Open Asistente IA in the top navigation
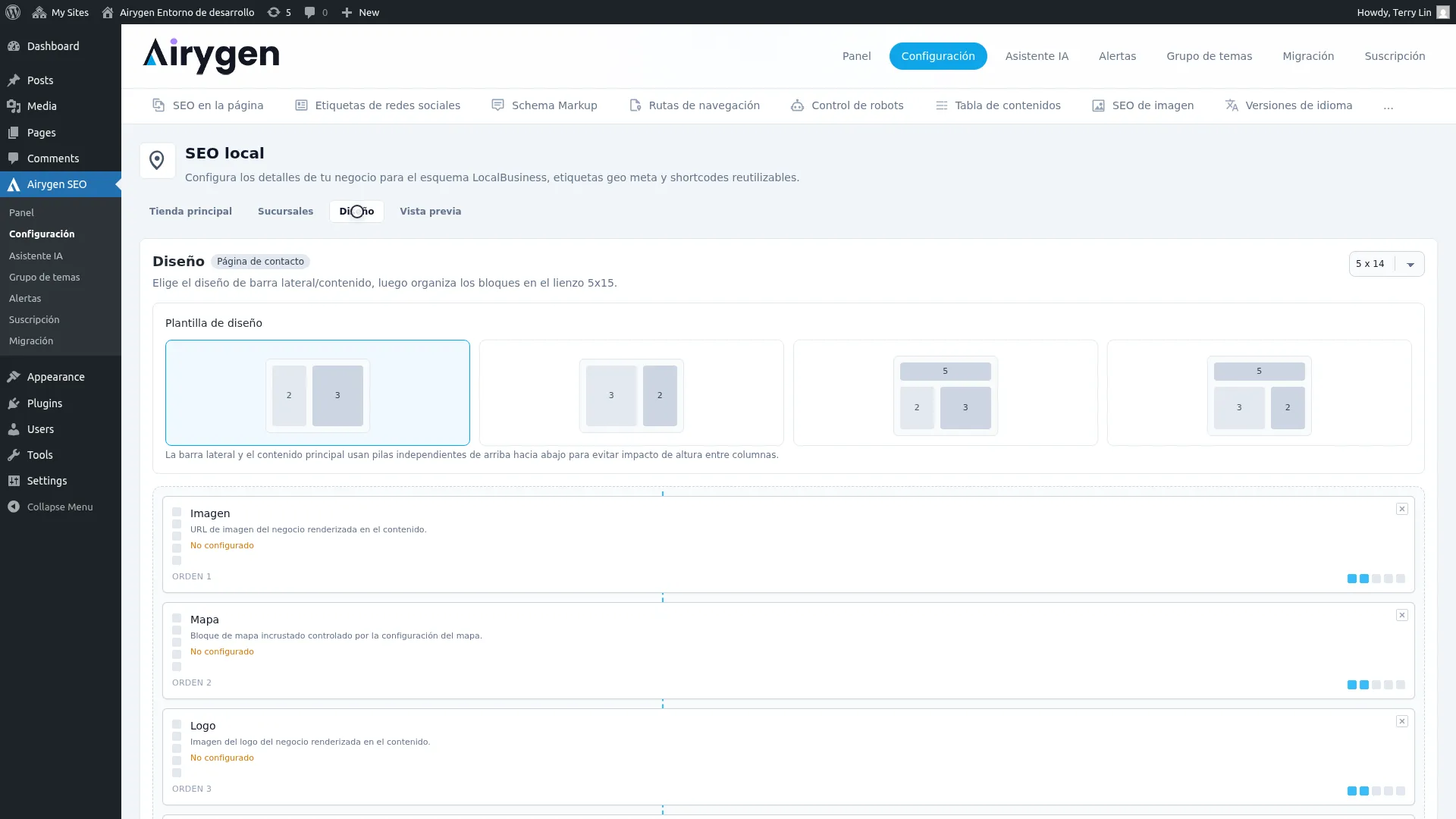The image size is (1456, 819). pos(1037,56)
